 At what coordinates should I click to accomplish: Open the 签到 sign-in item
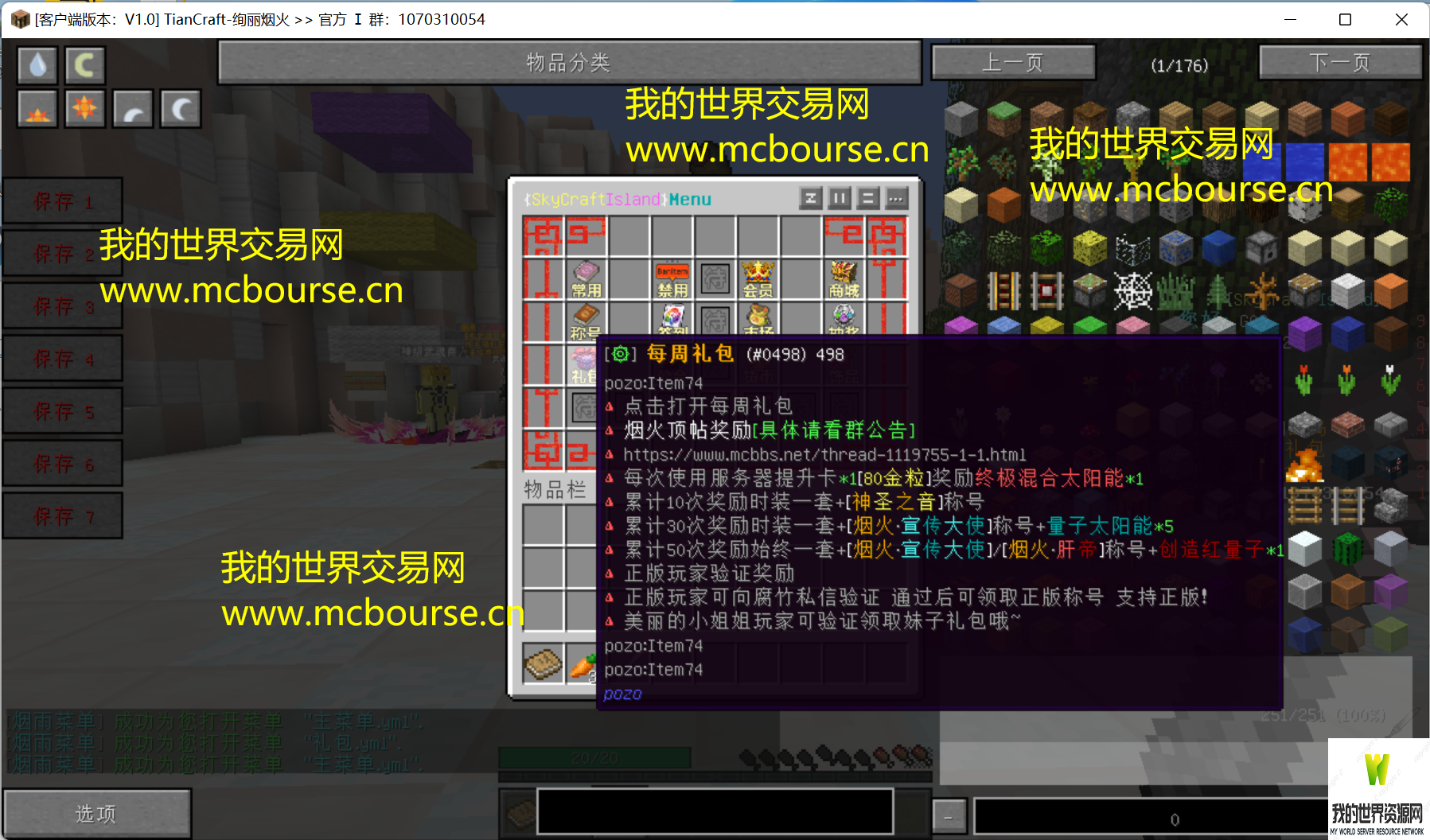(672, 319)
